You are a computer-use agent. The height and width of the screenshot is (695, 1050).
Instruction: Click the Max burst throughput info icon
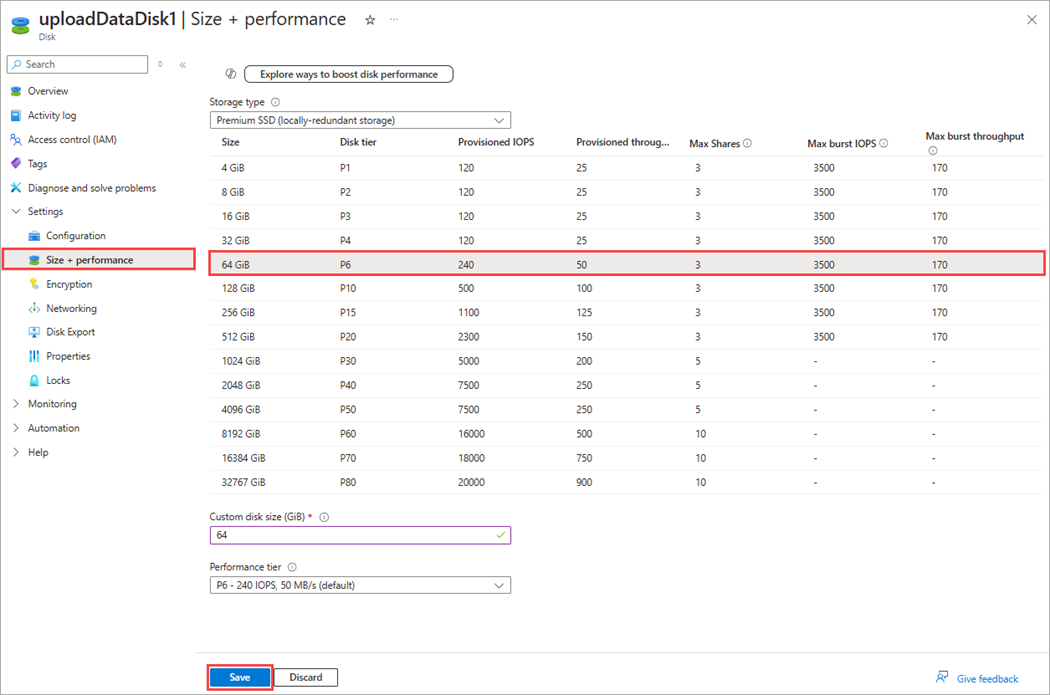click(933, 151)
